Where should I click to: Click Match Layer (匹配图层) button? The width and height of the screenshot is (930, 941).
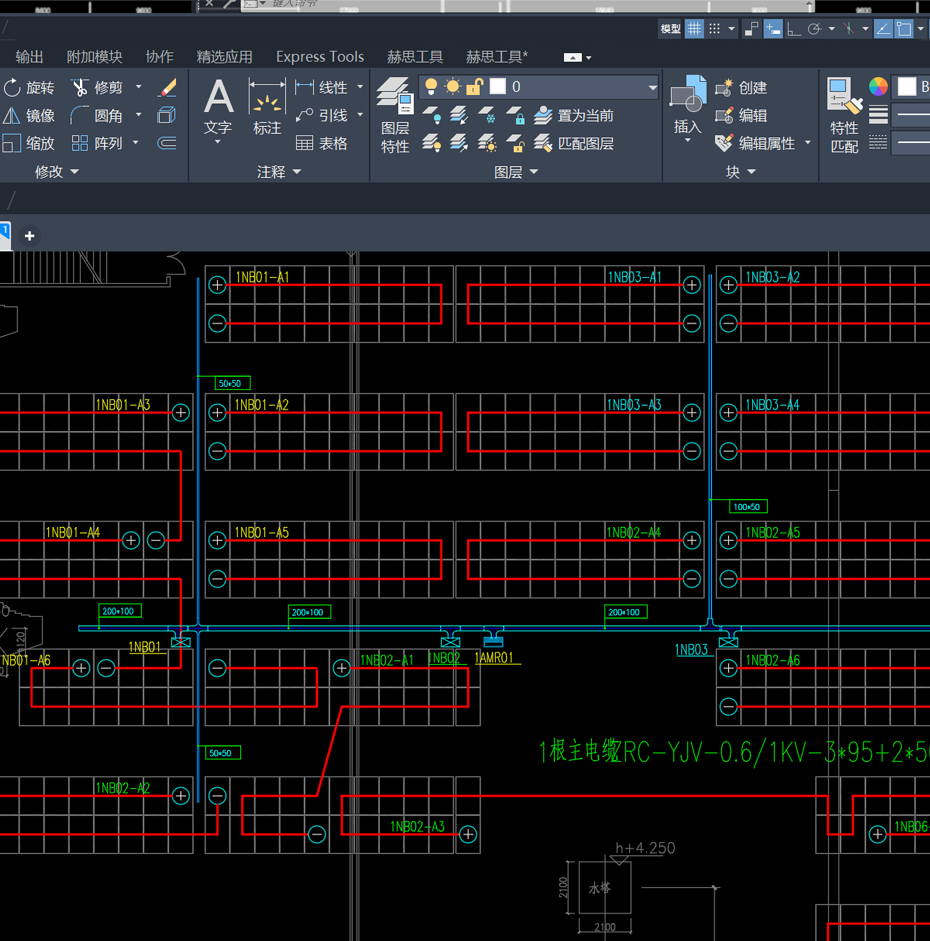pyautogui.click(x=574, y=143)
